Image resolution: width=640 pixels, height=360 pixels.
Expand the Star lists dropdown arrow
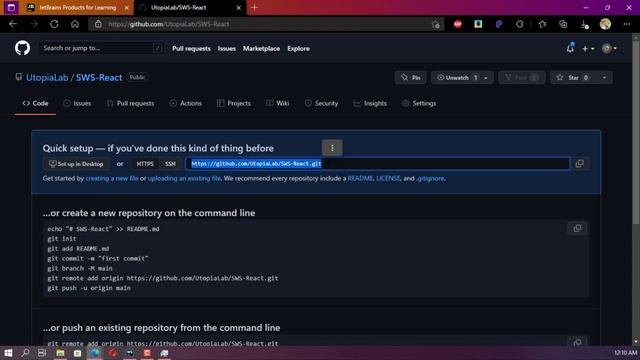(x=604, y=78)
